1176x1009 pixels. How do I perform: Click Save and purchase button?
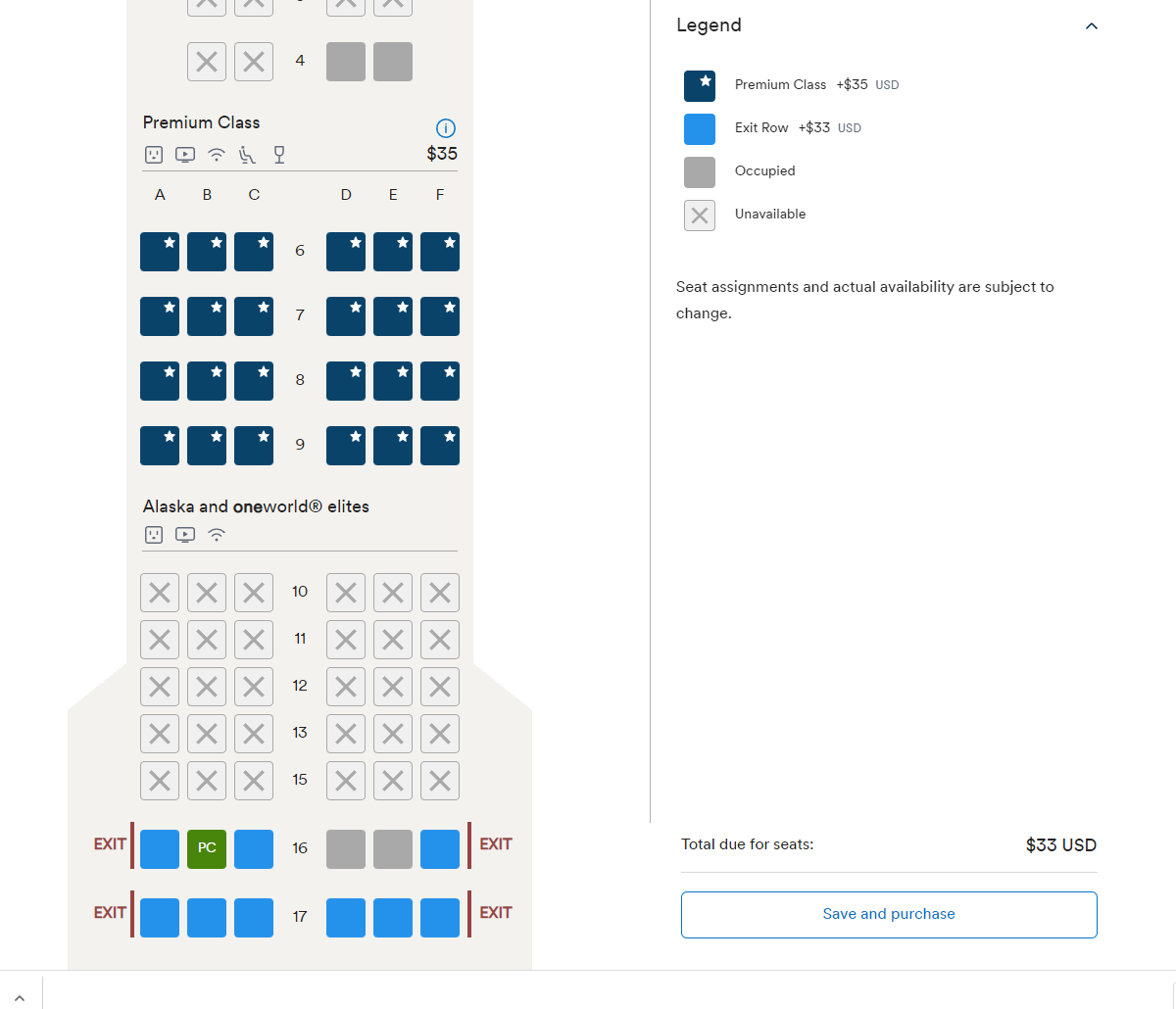(x=889, y=914)
